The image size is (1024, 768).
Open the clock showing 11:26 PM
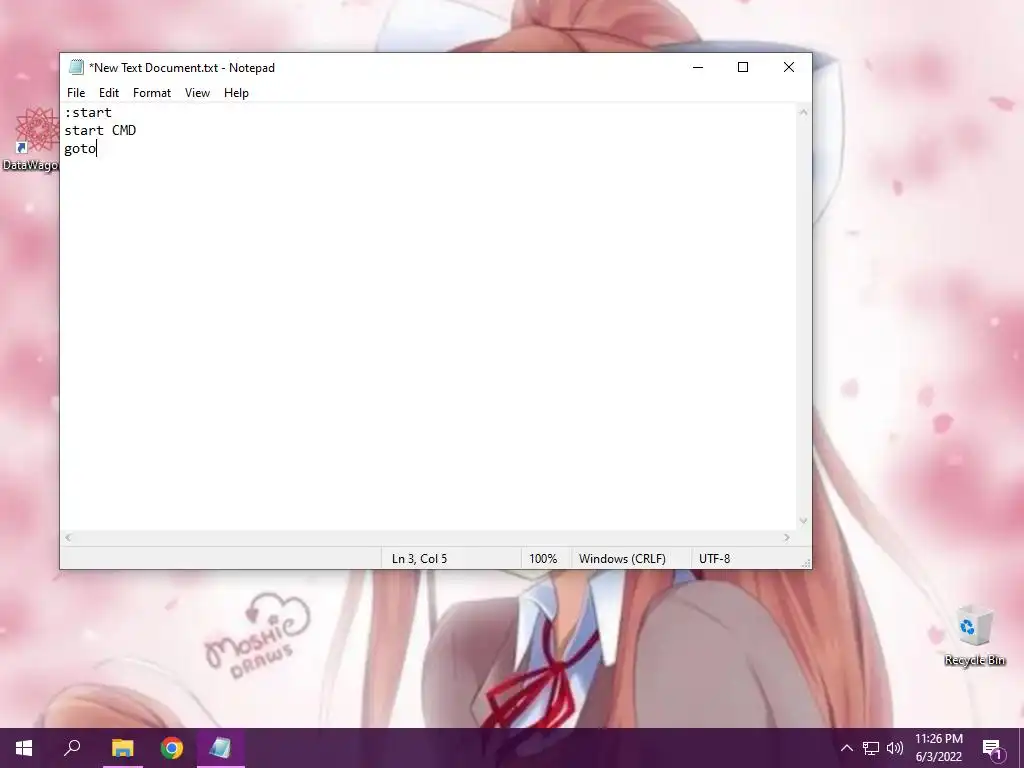coord(938,748)
